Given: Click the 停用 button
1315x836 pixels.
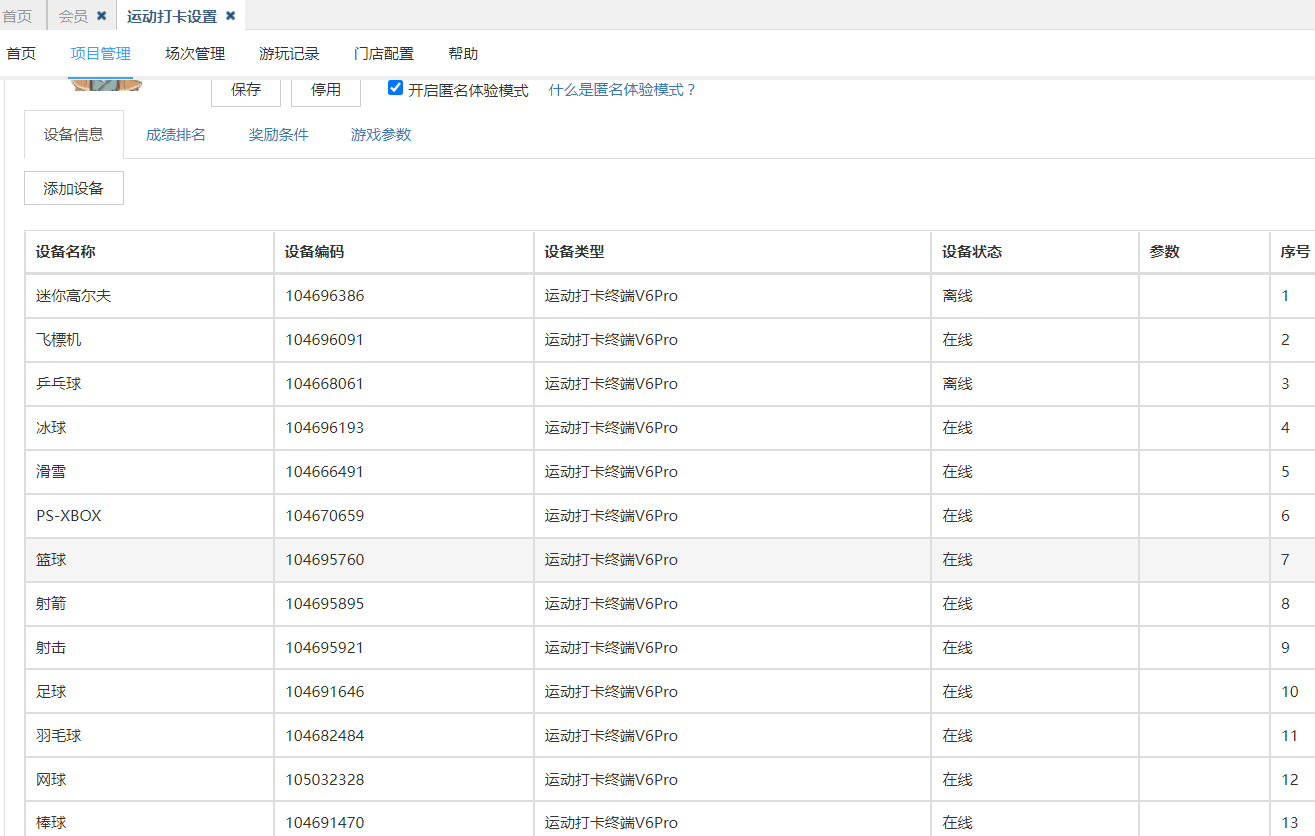Looking at the screenshot, I should pos(326,89).
